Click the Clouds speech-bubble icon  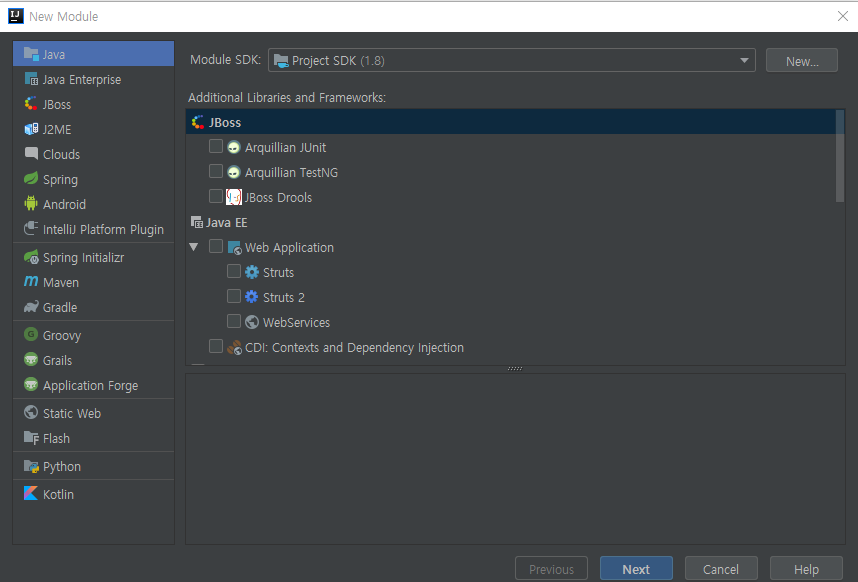(x=31, y=154)
